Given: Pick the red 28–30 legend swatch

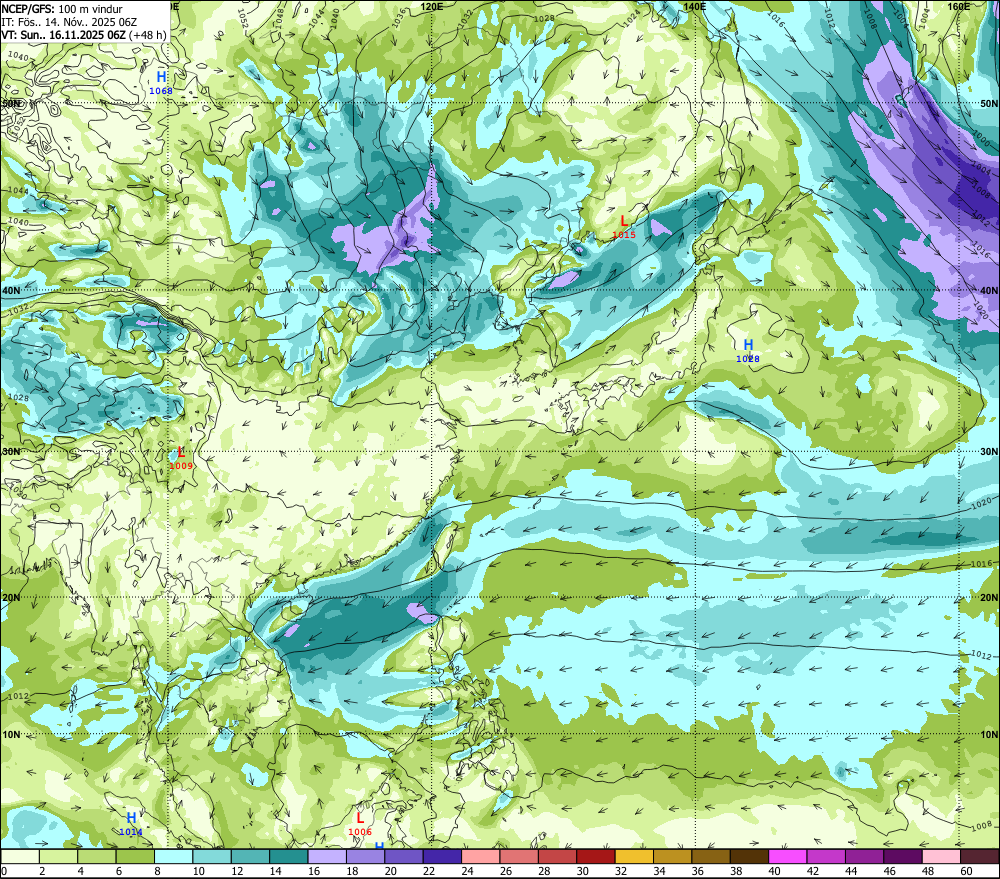Looking at the screenshot, I should pos(557,856).
